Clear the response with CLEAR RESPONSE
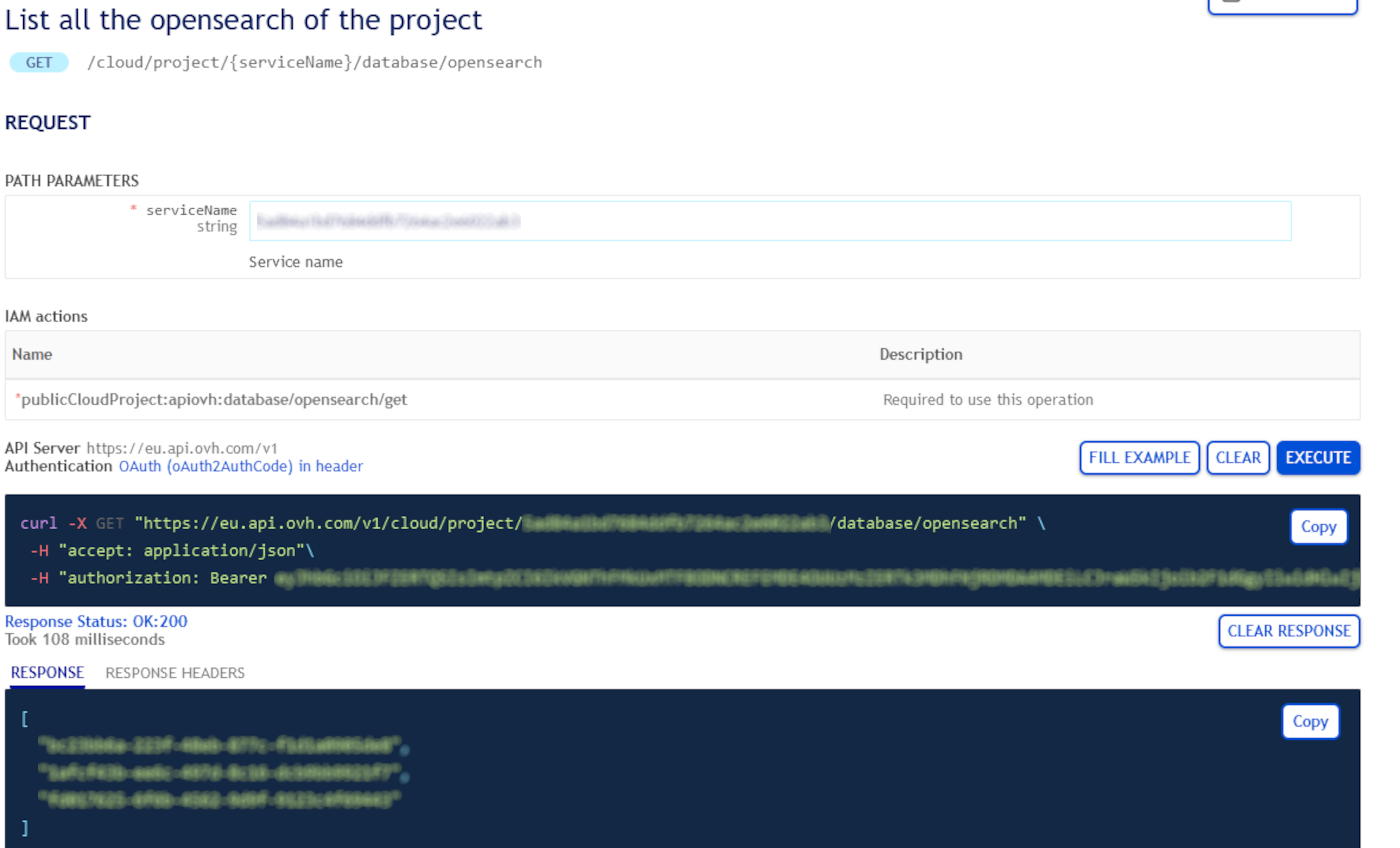The width and height of the screenshot is (1400, 848). (x=1288, y=631)
